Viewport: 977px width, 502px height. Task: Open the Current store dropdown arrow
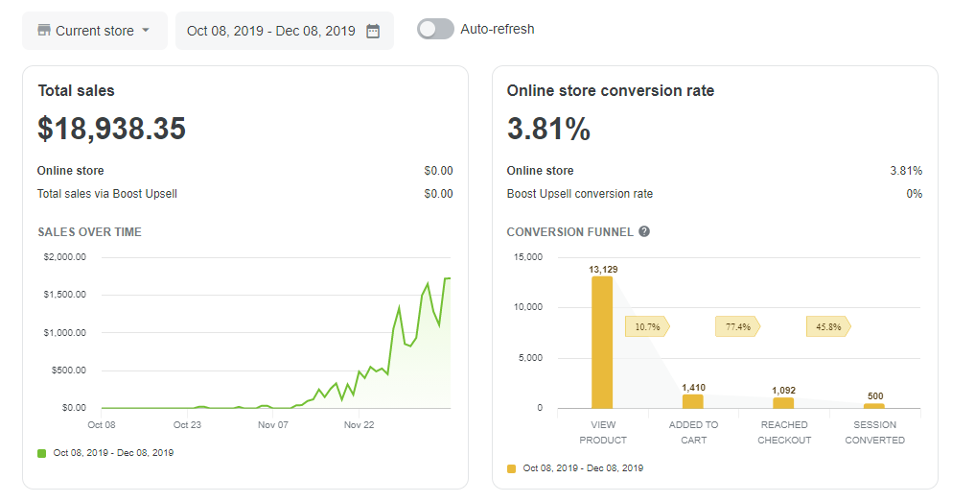[x=146, y=30]
